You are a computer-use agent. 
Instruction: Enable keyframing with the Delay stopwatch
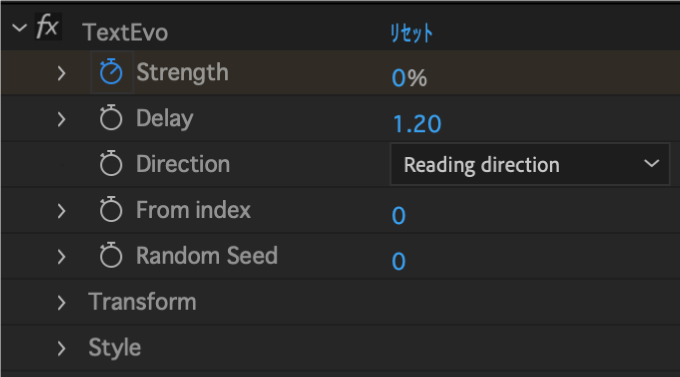(x=111, y=118)
